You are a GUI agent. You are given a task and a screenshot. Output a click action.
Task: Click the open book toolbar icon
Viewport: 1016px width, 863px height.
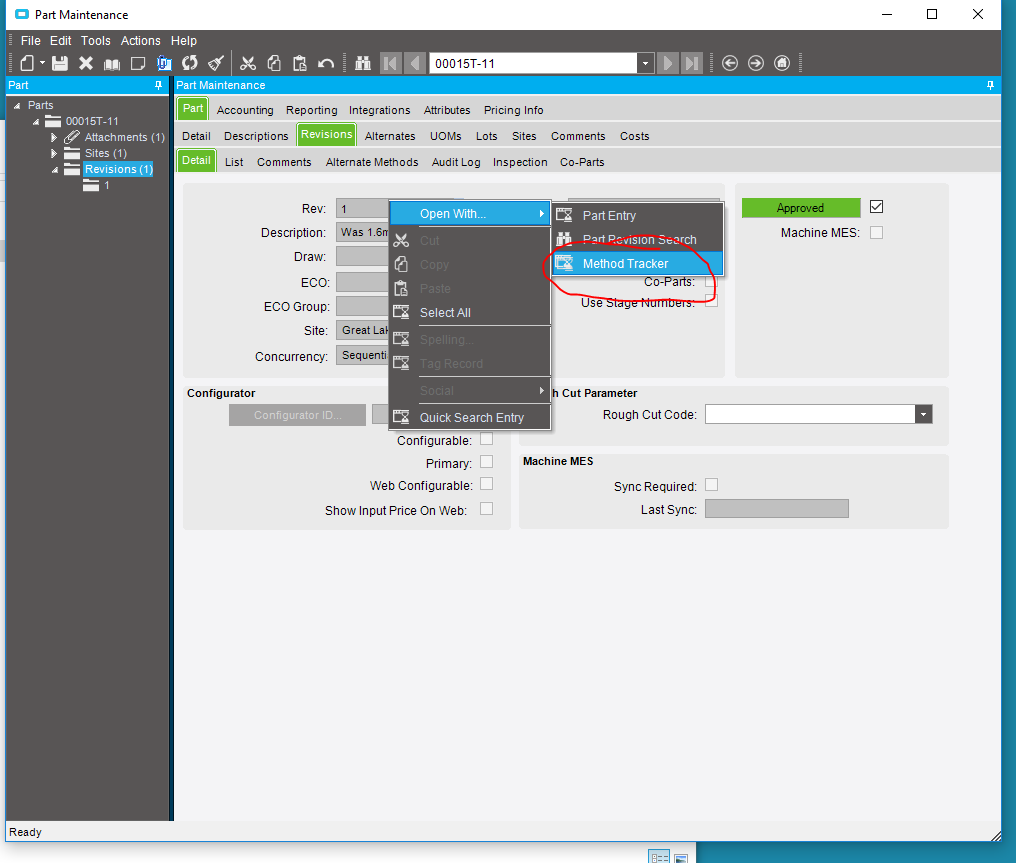pos(112,63)
